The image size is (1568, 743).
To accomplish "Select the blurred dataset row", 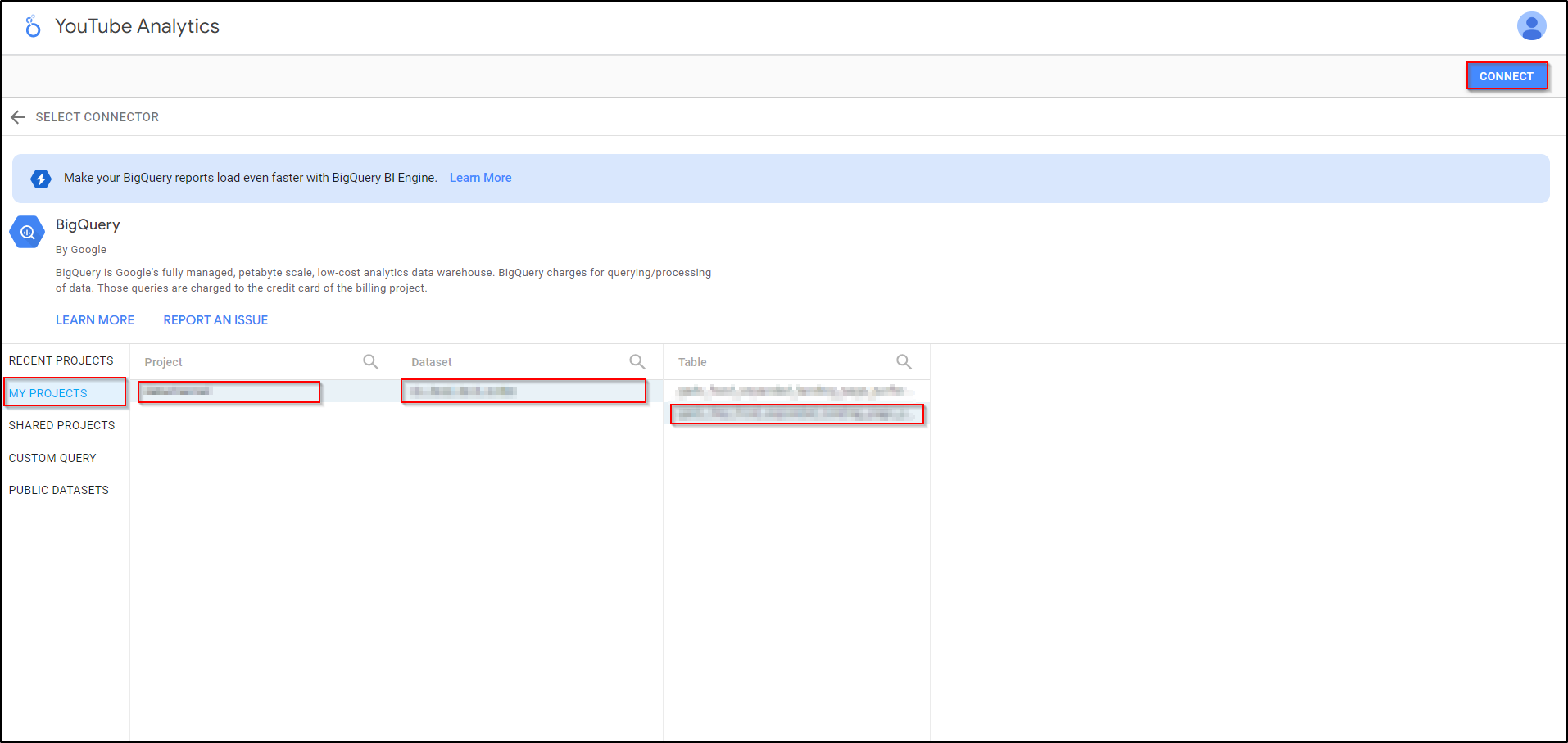I will coord(530,392).
